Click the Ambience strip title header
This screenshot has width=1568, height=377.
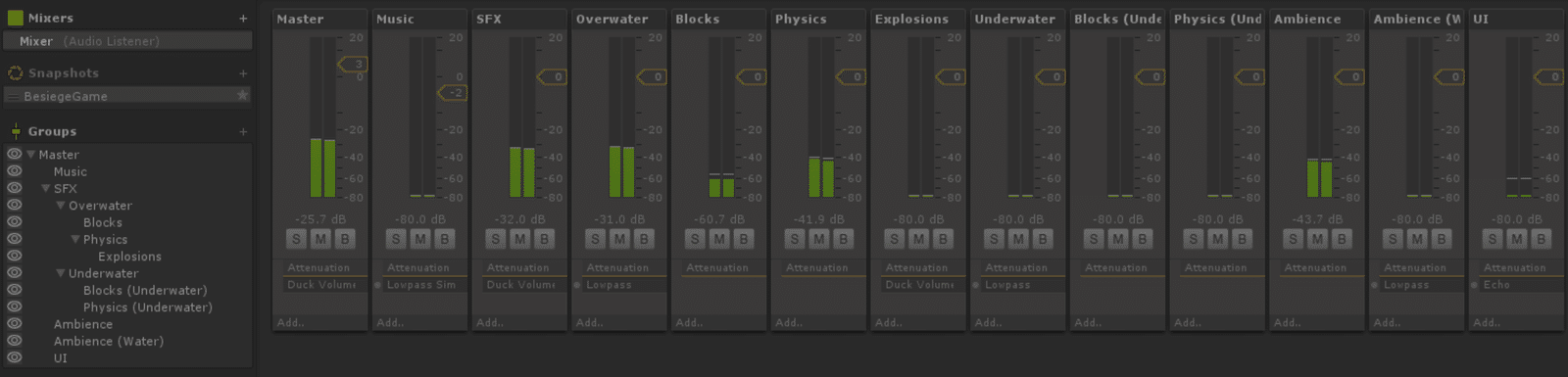pos(1316,19)
